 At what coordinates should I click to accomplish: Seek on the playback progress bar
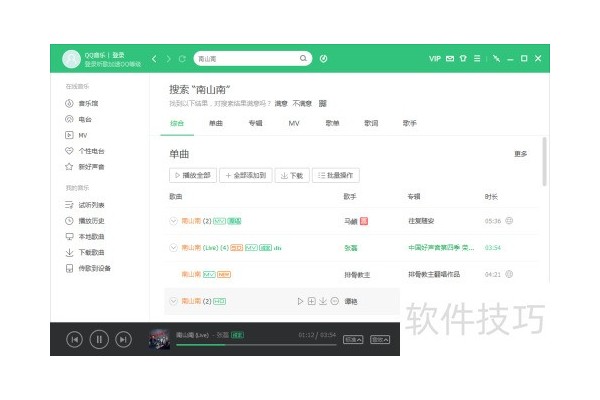tap(256, 345)
